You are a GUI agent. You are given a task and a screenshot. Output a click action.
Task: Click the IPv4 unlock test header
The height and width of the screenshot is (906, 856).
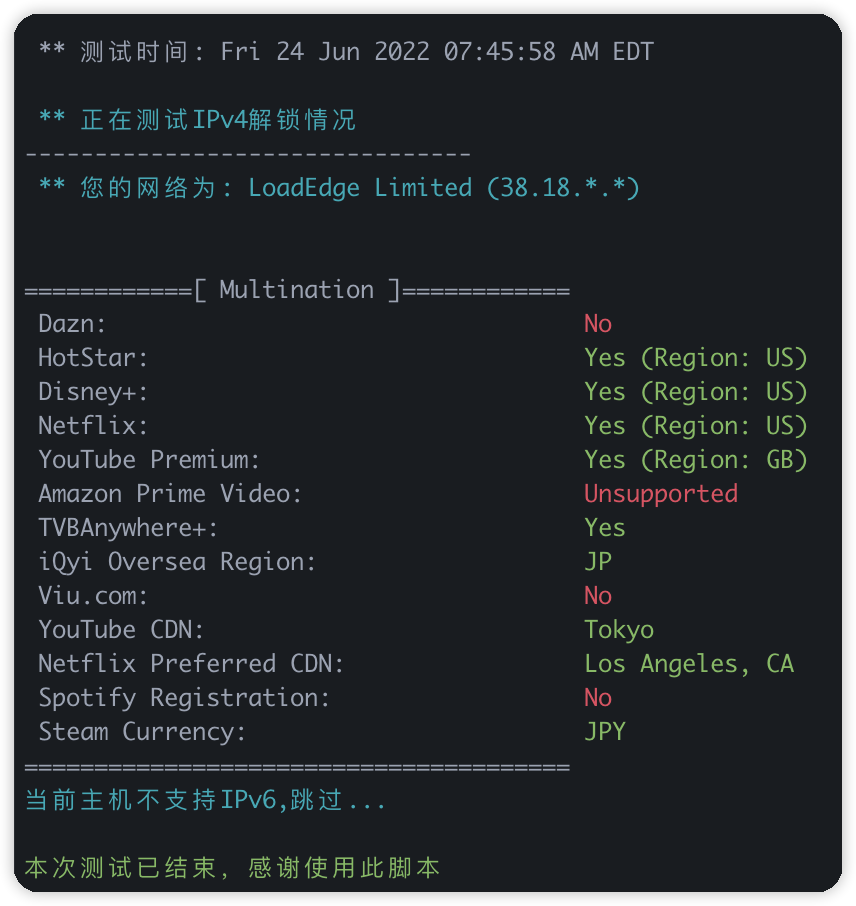pyautogui.click(x=197, y=120)
